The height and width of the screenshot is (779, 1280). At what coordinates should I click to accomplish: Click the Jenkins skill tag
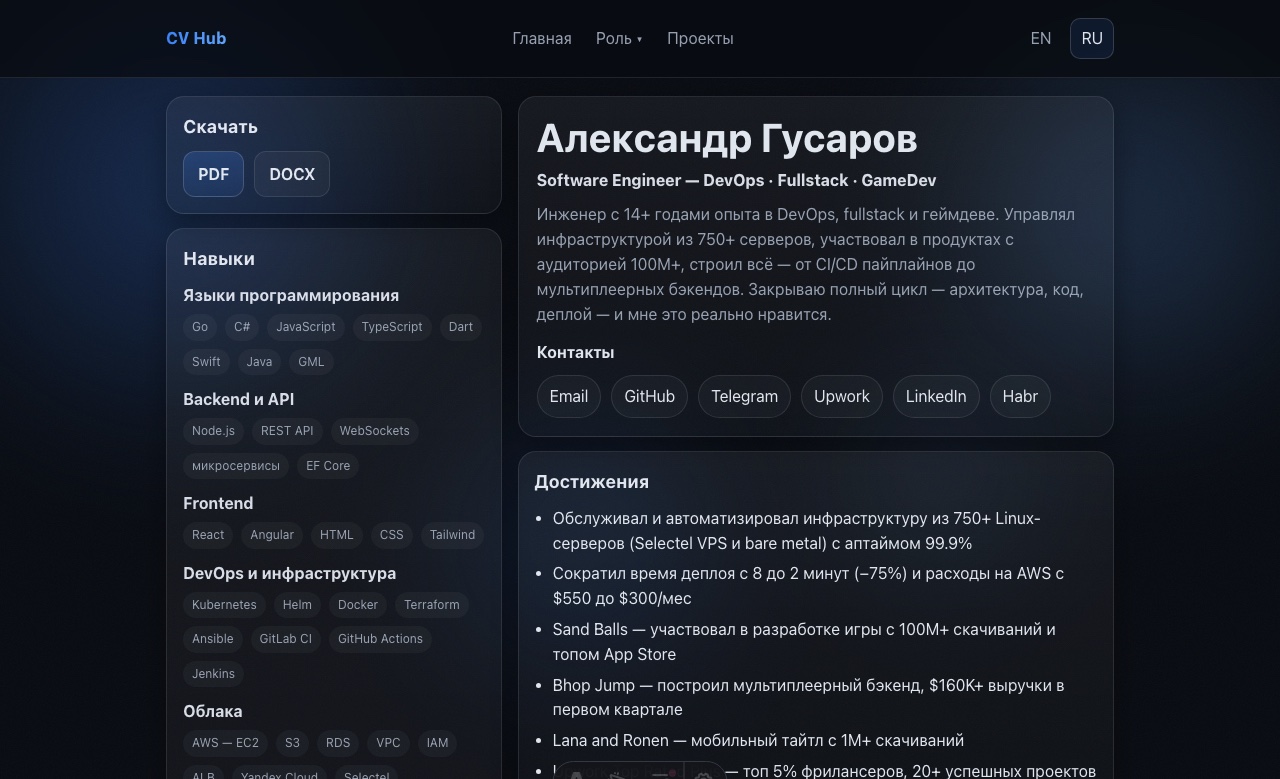point(214,674)
